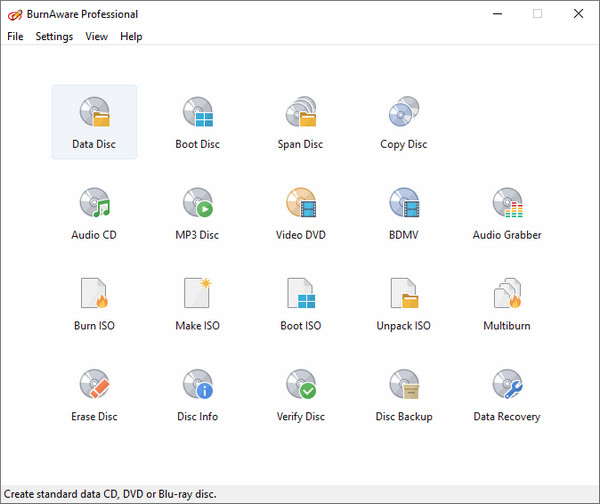This screenshot has height=504, width=600.
Task: Open the File menu
Action: pos(15,37)
